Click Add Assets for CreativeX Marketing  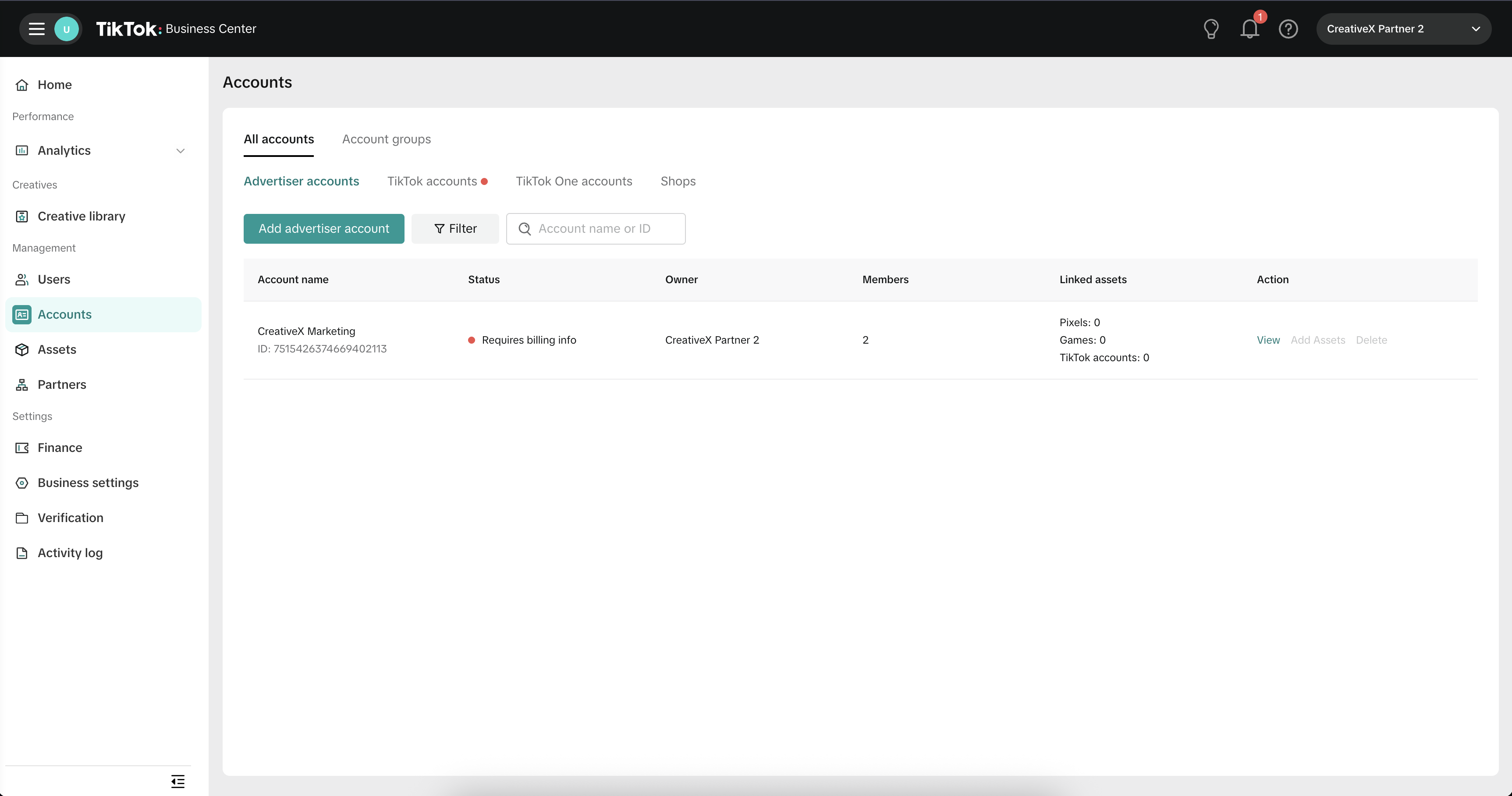[x=1318, y=341]
